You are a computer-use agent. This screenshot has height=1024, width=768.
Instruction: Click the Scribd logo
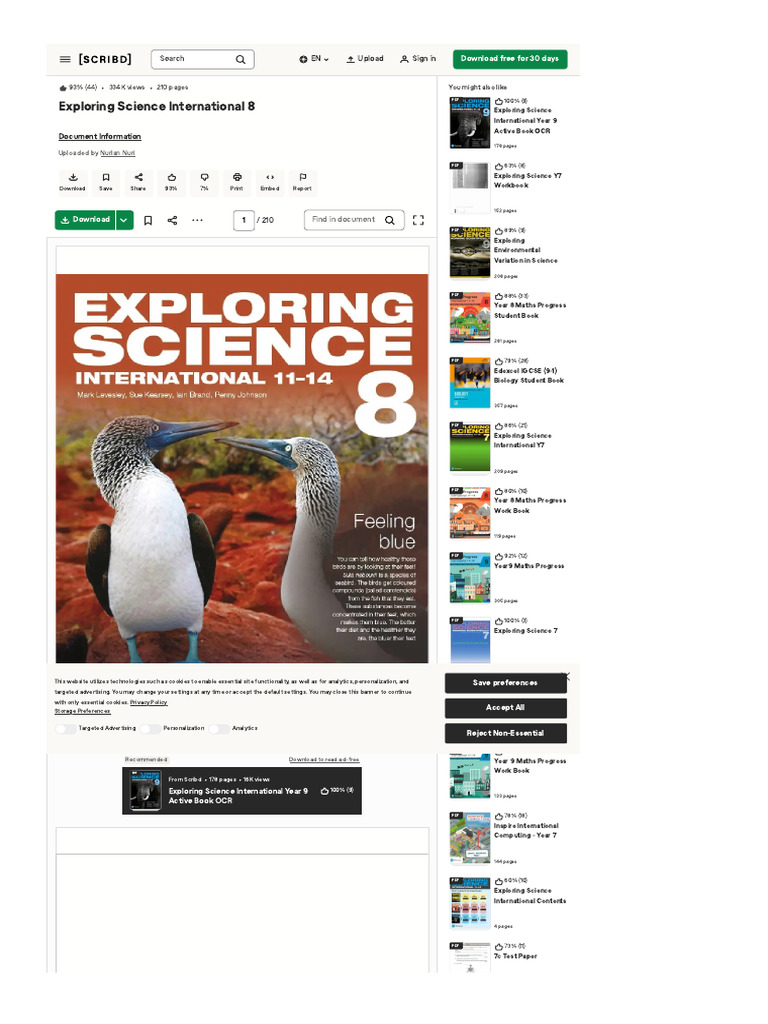[105, 59]
